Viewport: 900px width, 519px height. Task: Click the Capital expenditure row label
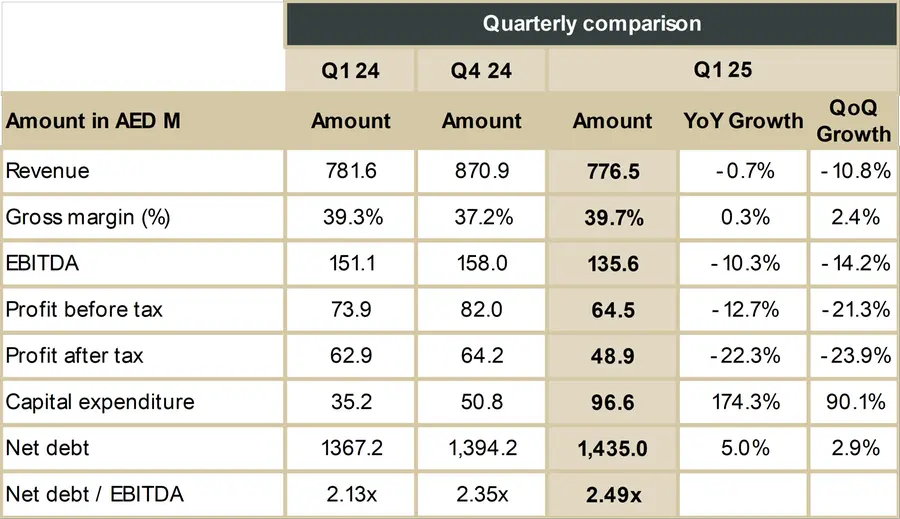[x=100, y=402]
